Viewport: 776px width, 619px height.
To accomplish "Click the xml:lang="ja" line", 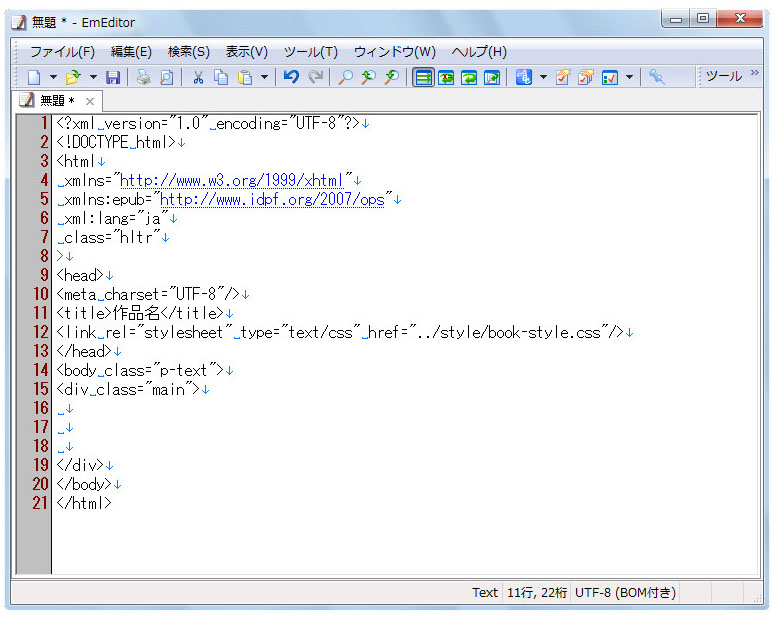I will pos(113,218).
